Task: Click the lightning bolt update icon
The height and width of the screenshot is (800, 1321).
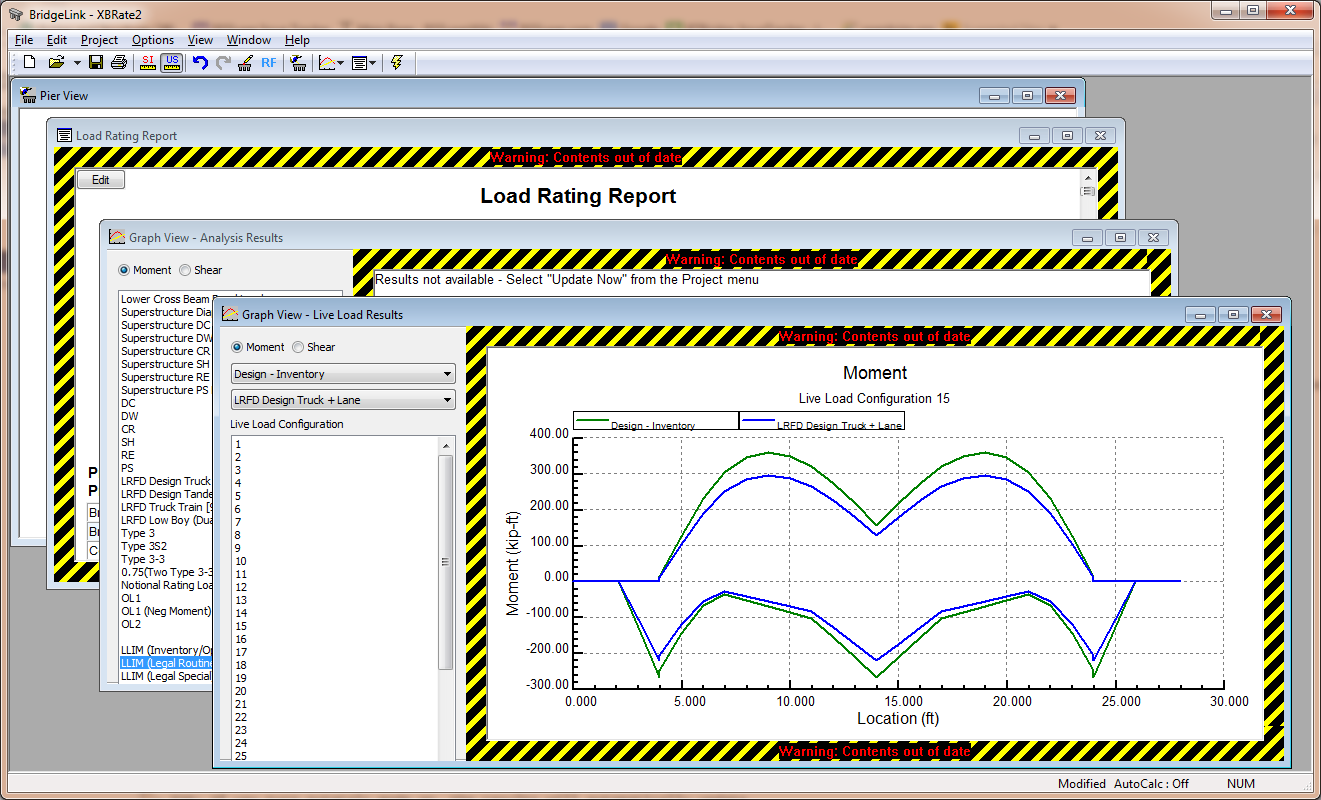Action: (397, 63)
